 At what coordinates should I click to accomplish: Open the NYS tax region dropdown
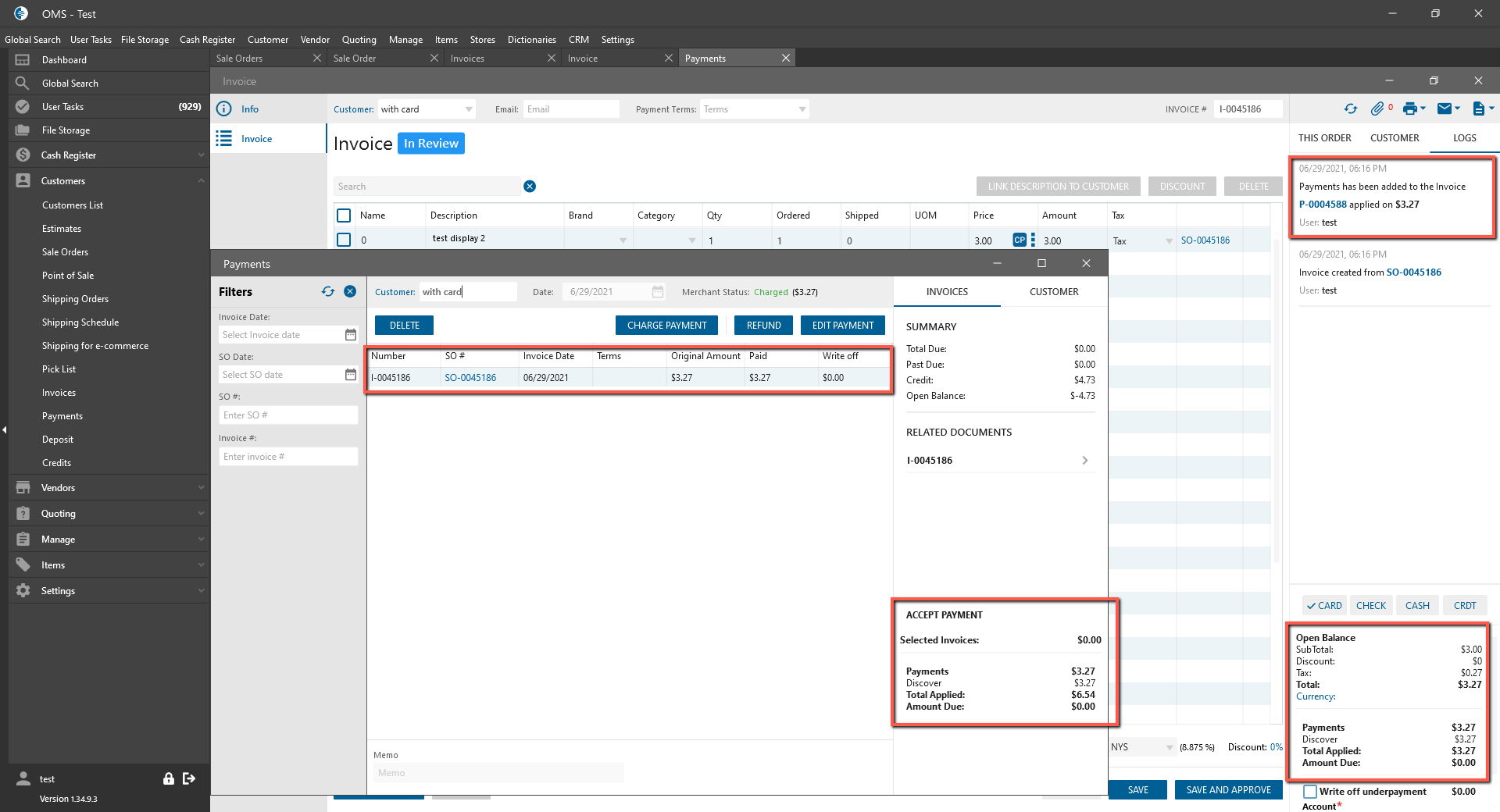(1170, 747)
